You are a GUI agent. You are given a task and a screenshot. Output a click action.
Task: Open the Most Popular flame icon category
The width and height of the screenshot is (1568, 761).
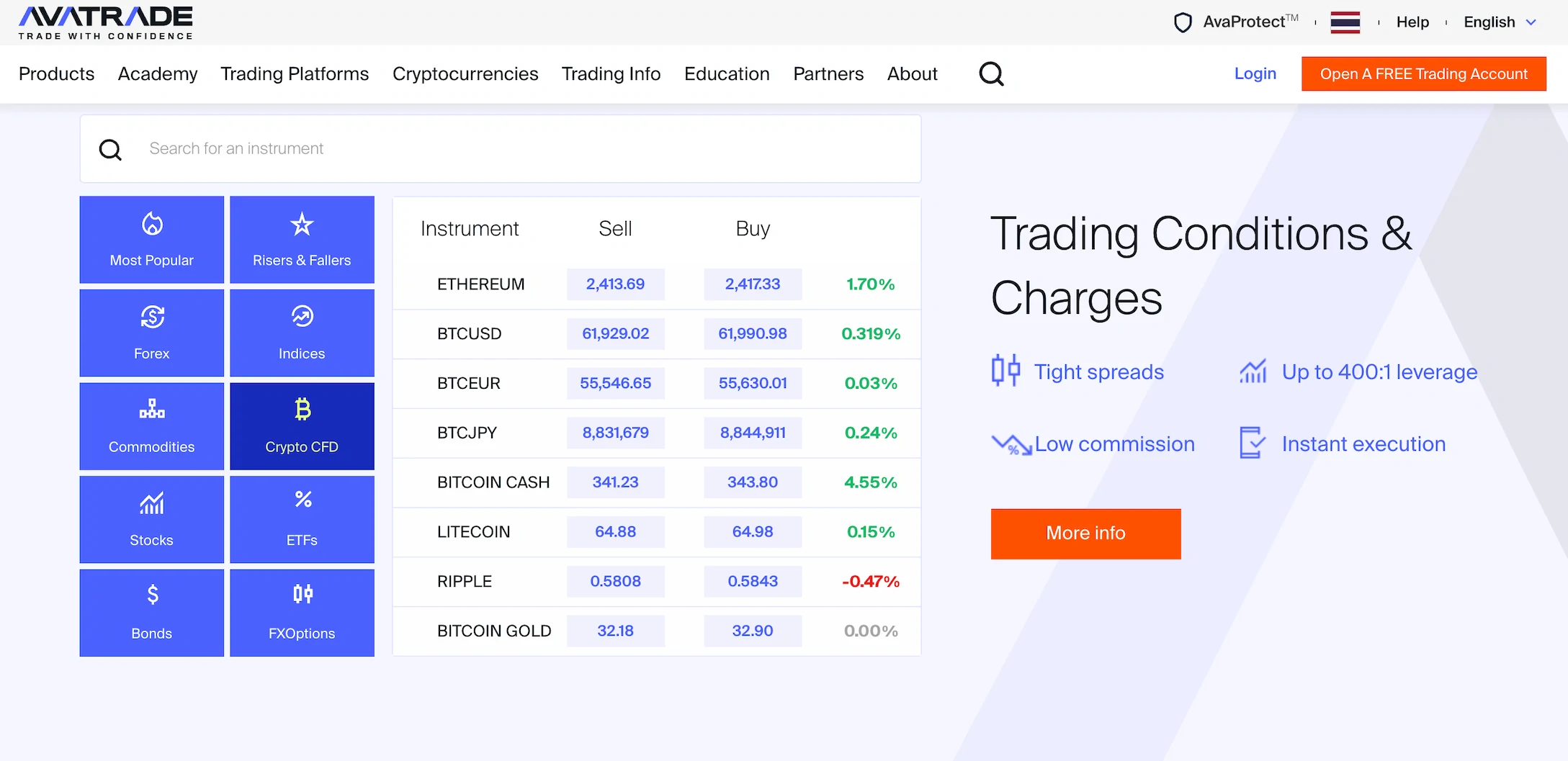pyautogui.click(x=152, y=225)
